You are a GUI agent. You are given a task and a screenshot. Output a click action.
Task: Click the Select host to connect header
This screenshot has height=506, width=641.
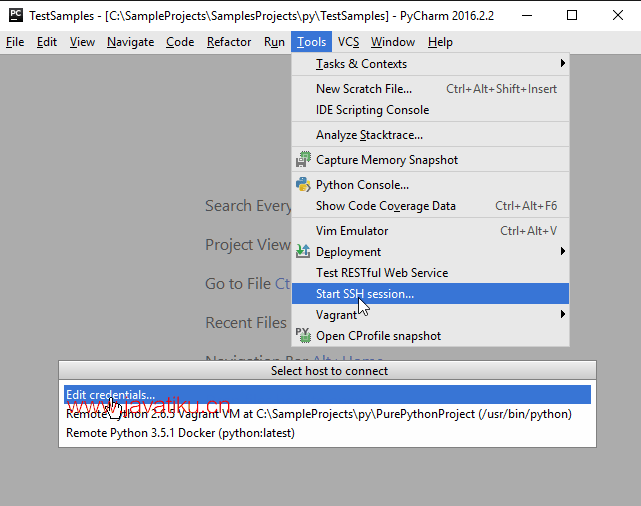pos(327,371)
